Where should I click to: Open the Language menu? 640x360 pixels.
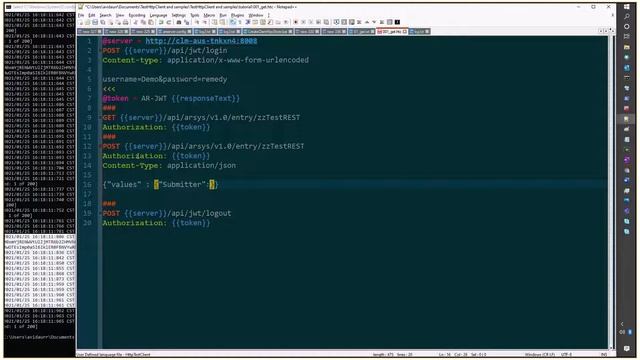pos(158,15)
